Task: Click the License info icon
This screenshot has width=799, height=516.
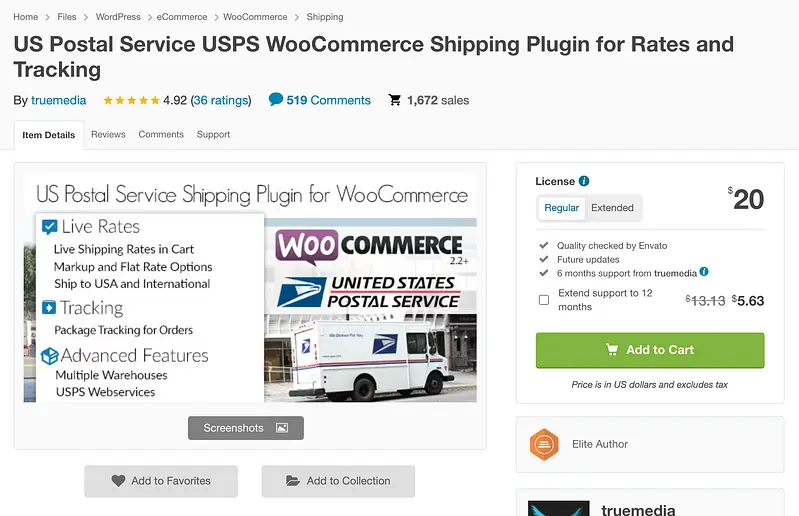Action: 584,181
